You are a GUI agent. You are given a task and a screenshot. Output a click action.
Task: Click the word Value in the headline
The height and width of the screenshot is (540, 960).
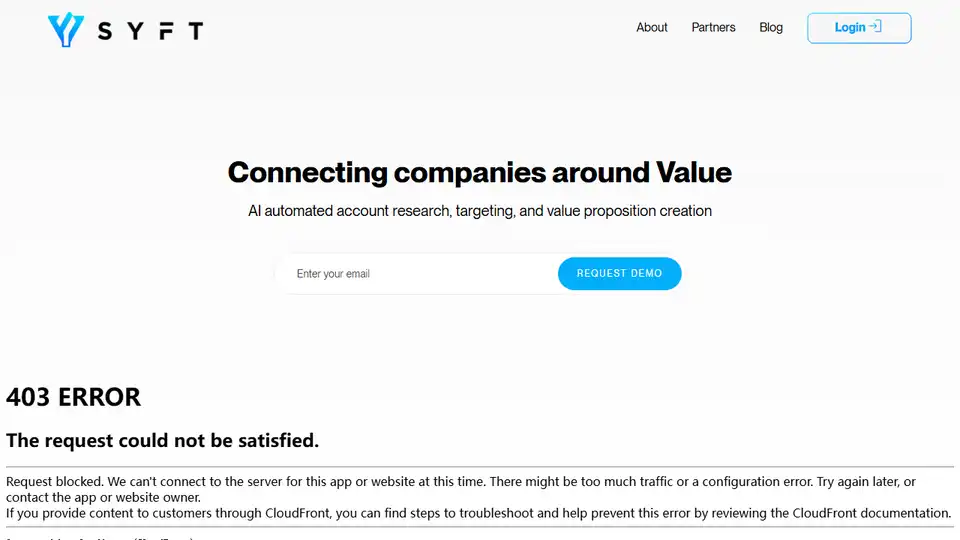click(693, 172)
